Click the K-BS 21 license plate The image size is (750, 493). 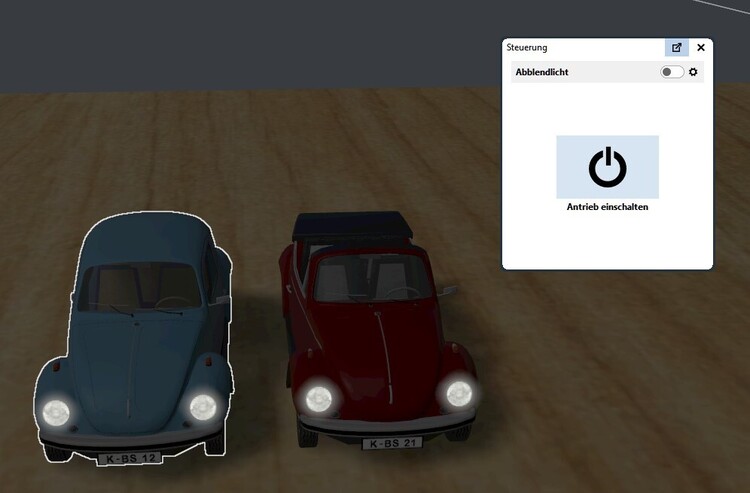tap(392, 443)
